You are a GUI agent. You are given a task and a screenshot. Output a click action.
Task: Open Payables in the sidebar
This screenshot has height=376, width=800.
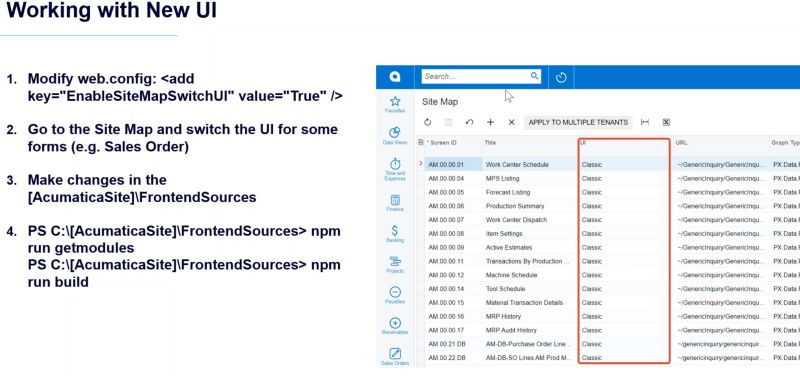coord(395,295)
